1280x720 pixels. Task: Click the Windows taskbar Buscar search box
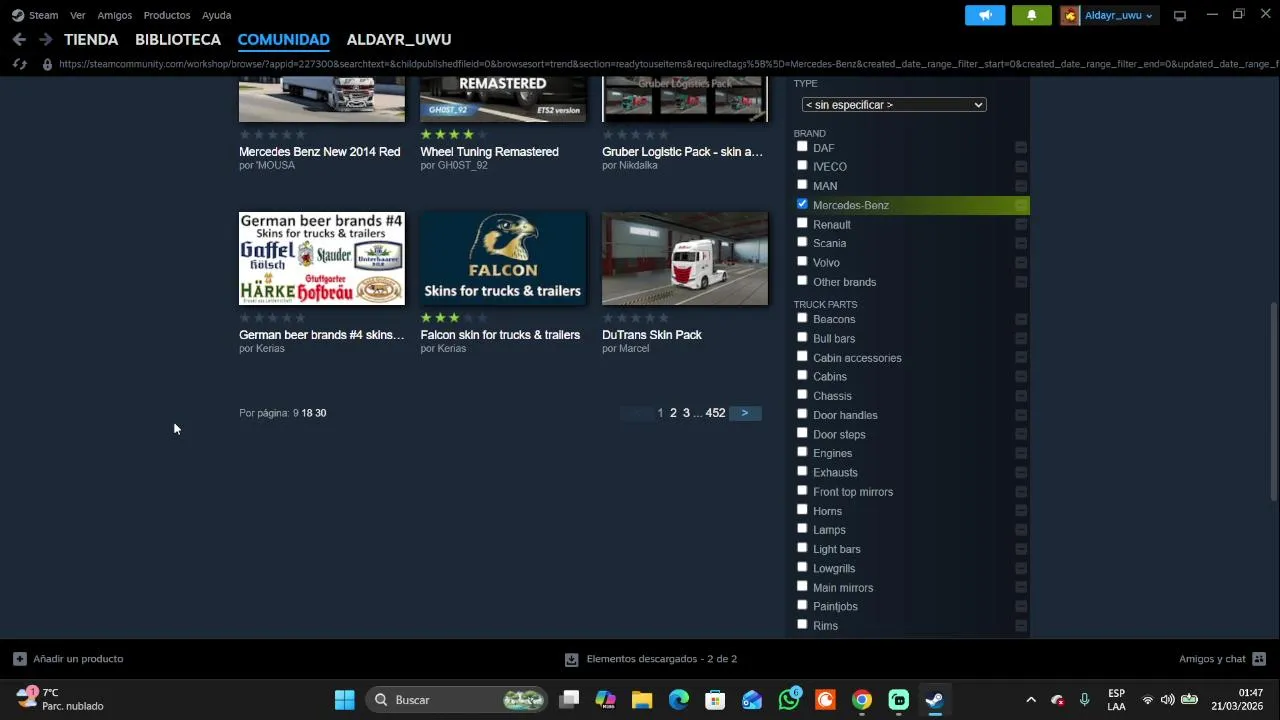(x=457, y=700)
